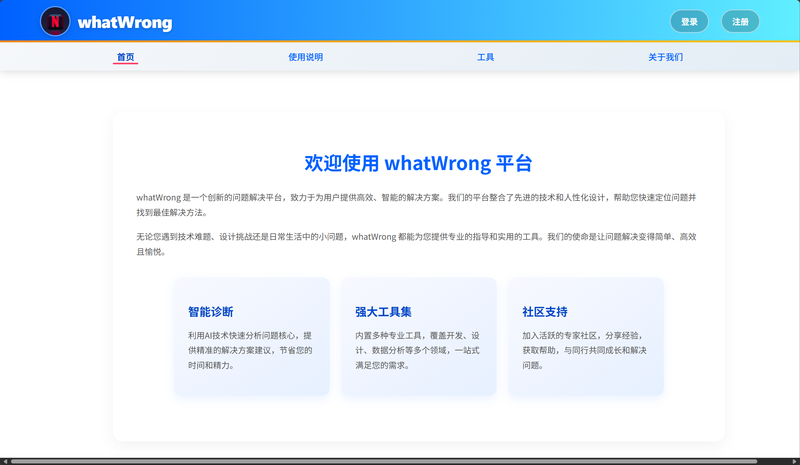Click the 欢迎使用 whatWrong 平台 heading
This screenshot has width=800, height=465.
(418, 163)
